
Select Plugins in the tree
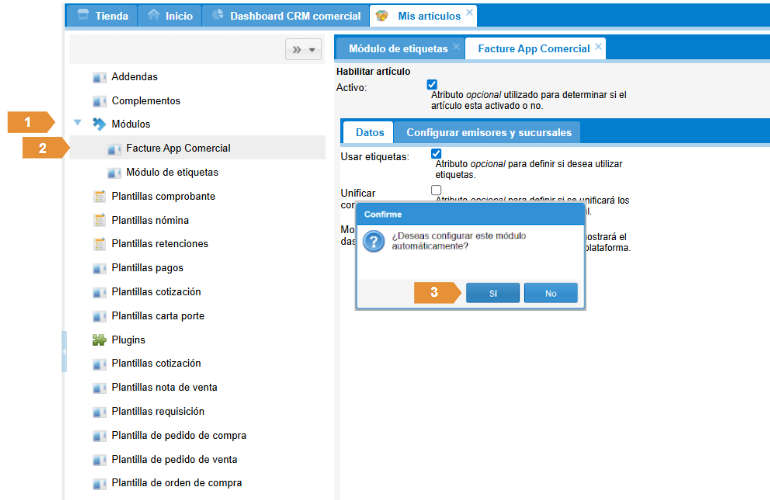pos(129,340)
